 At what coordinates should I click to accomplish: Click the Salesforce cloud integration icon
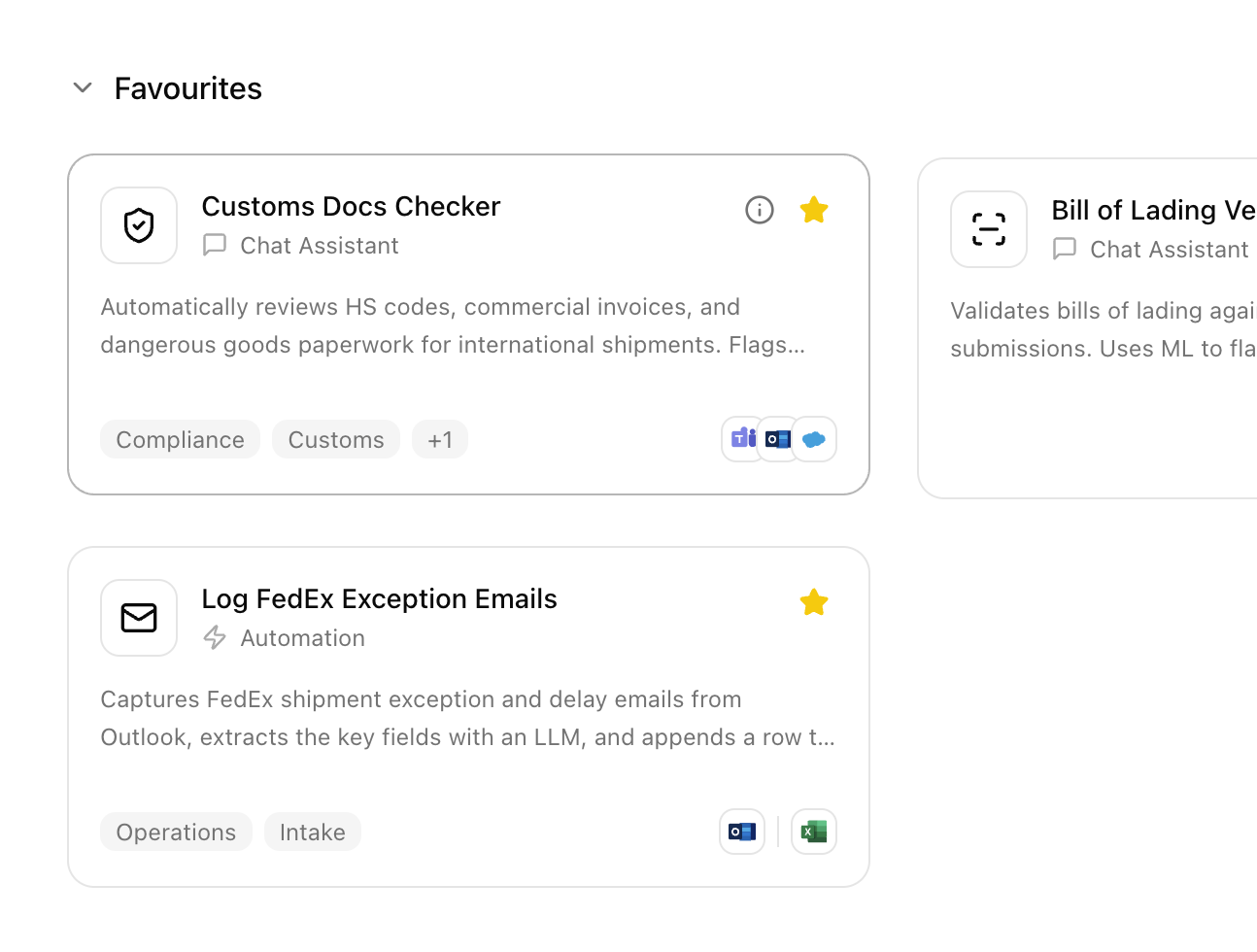tap(814, 439)
